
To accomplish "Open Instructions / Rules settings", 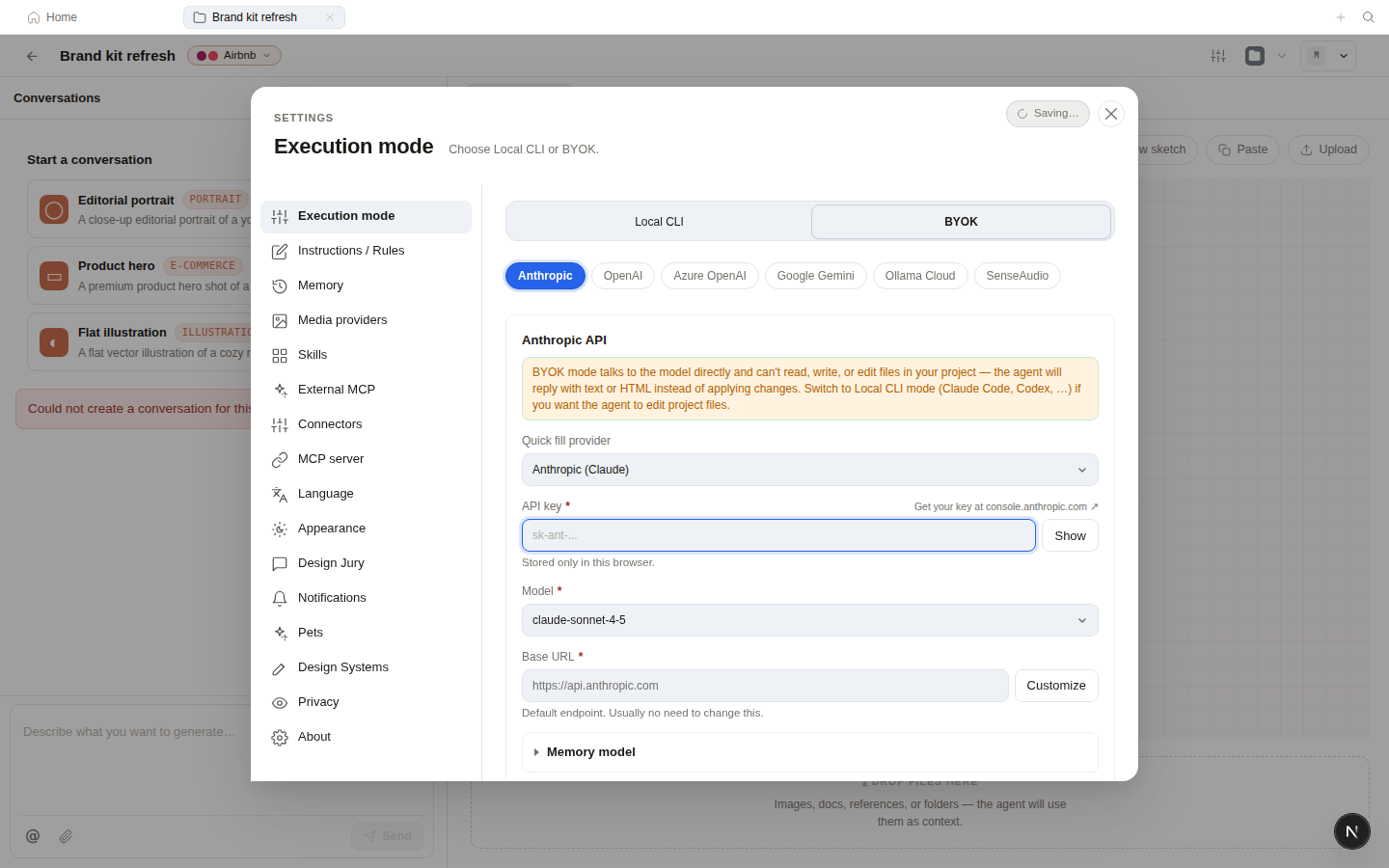I will [x=366, y=251].
